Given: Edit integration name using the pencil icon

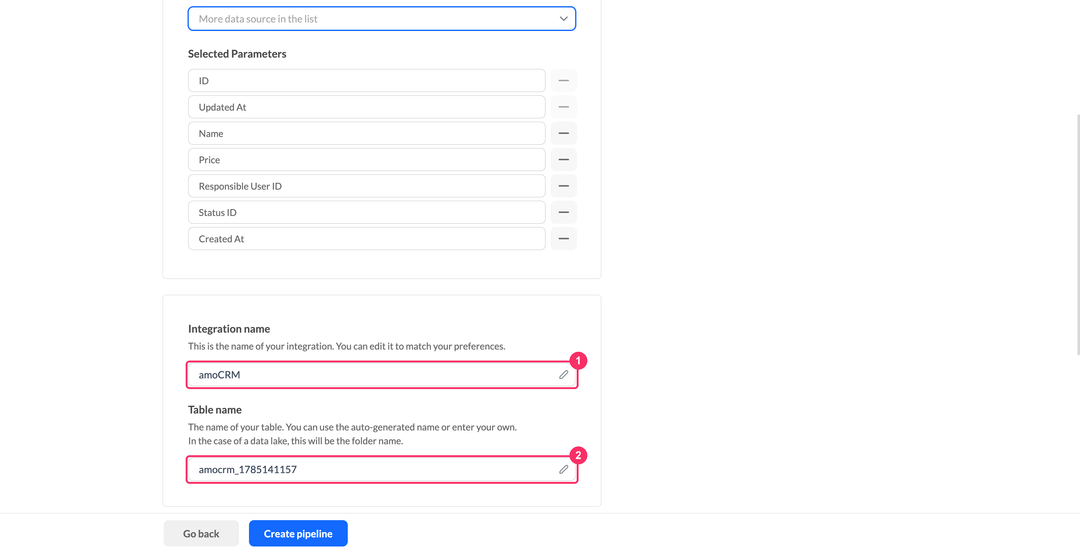Looking at the screenshot, I should (x=563, y=375).
